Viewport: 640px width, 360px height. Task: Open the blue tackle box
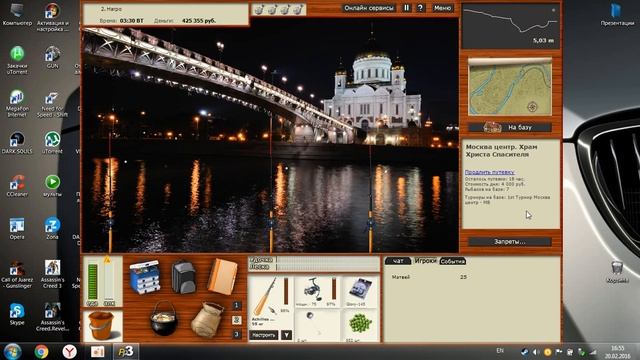[x=144, y=278]
